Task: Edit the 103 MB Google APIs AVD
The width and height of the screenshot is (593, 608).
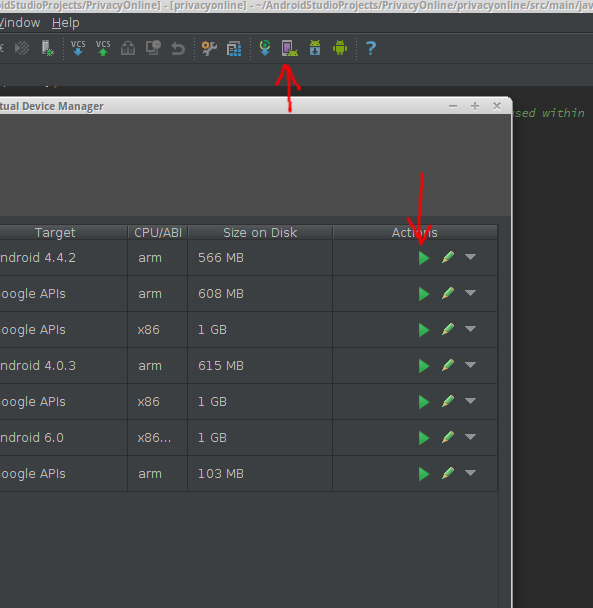Action: [x=448, y=473]
